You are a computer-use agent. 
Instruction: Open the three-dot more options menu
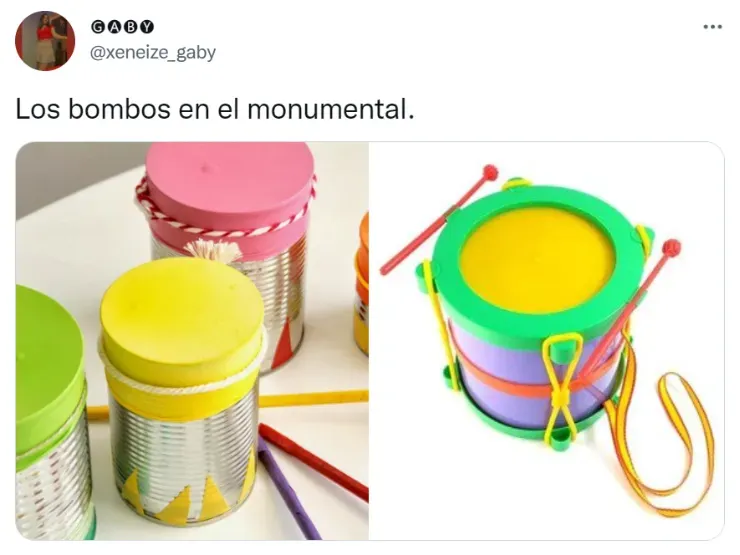point(712,27)
